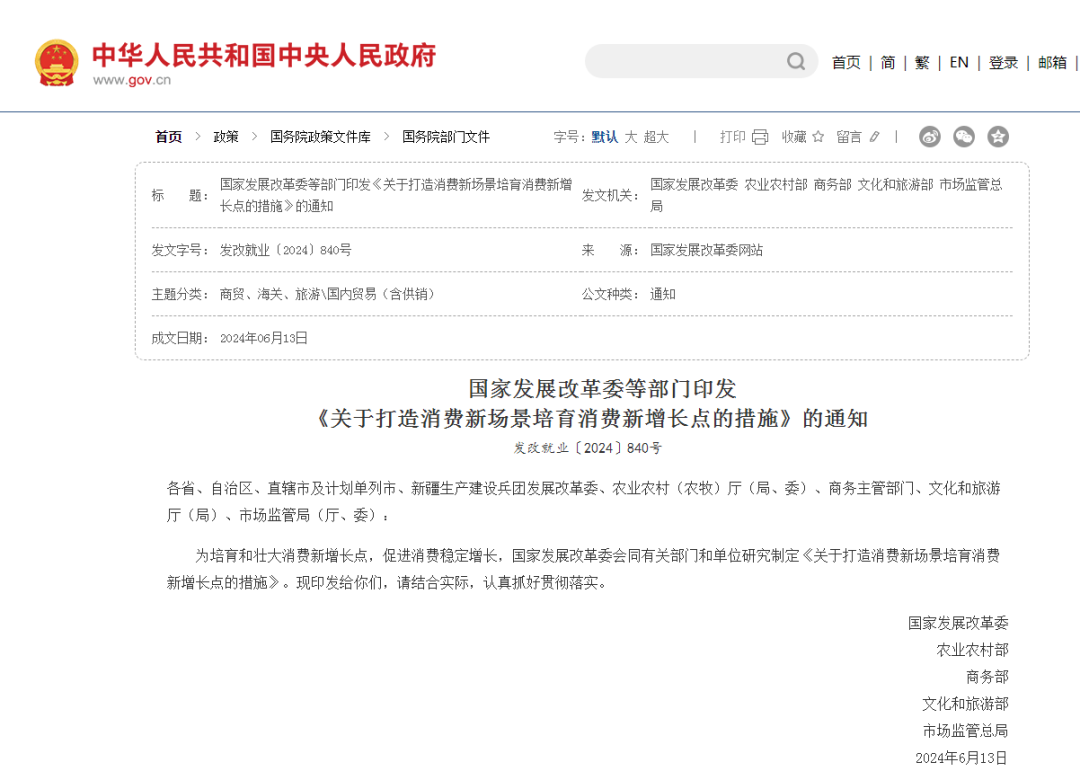Click document number 发改就业〔2024〕840号 in info table

click(286, 250)
